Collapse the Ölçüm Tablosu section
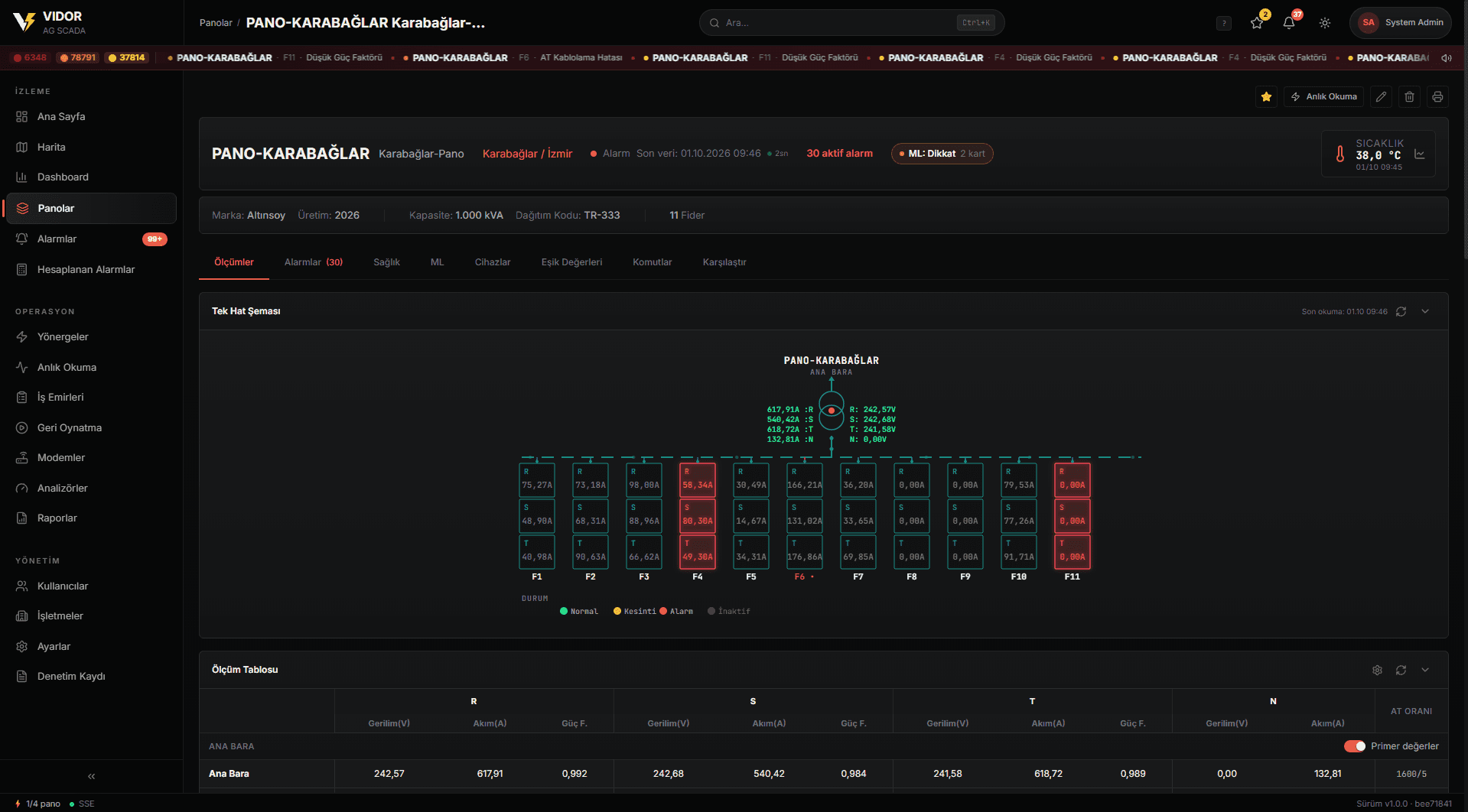Viewport: 1468px width, 812px height. (1425, 670)
